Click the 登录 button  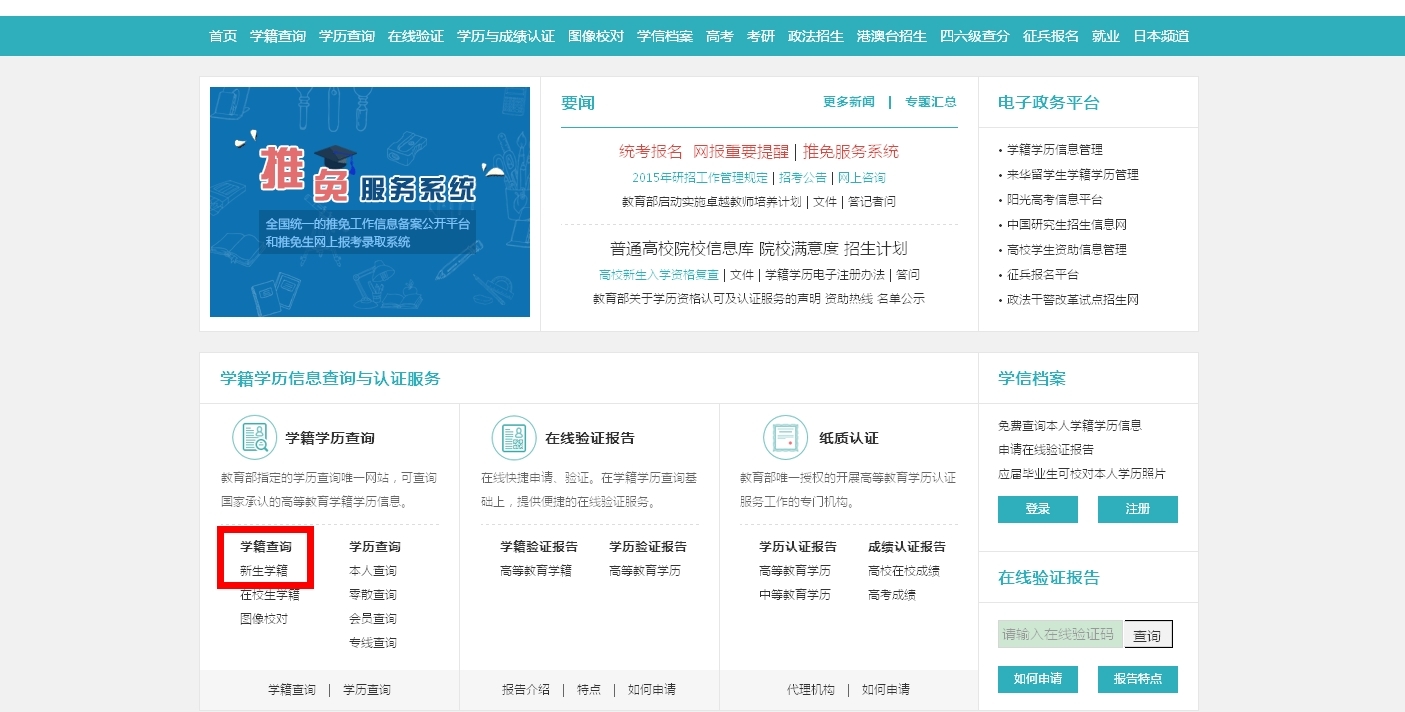pyautogui.click(x=1037, y=509)
